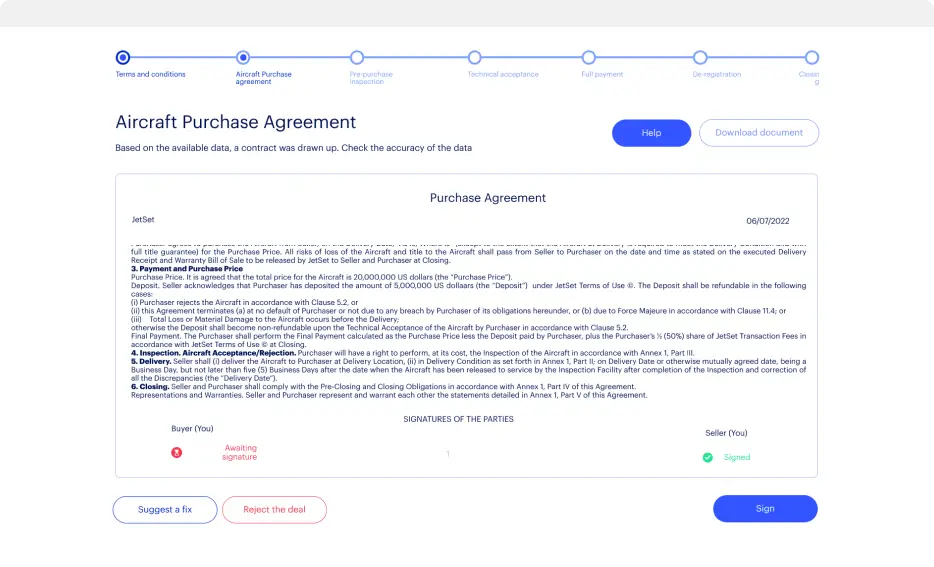The height and width of the screenshot is (567, 934).
Task: Click the Payment and Purchase Price clause heading
Action: coord(187,269)
